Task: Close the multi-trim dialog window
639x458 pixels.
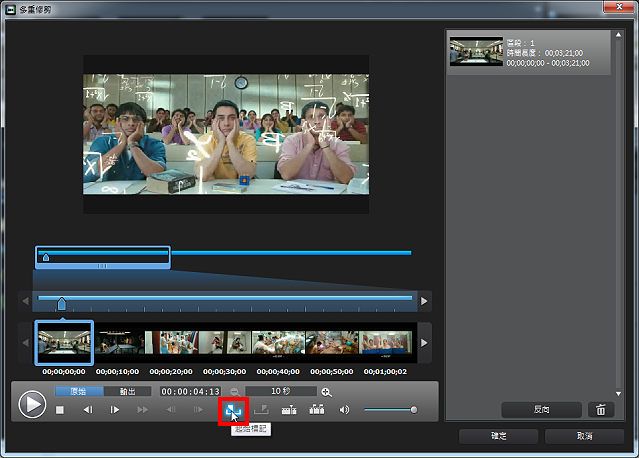Action: [619, 7]
